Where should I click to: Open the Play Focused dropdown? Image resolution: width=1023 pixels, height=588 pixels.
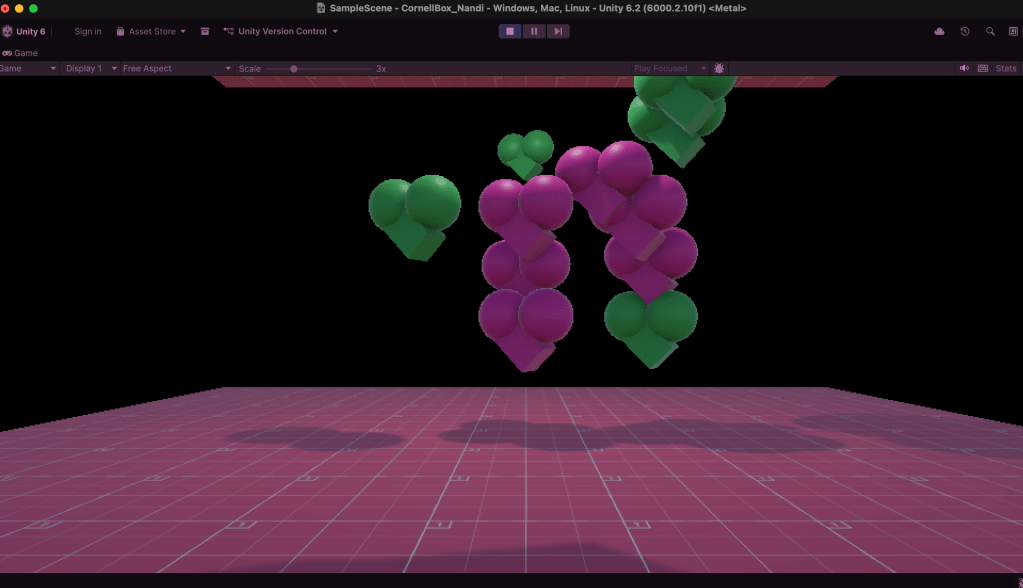coord(666,68)
